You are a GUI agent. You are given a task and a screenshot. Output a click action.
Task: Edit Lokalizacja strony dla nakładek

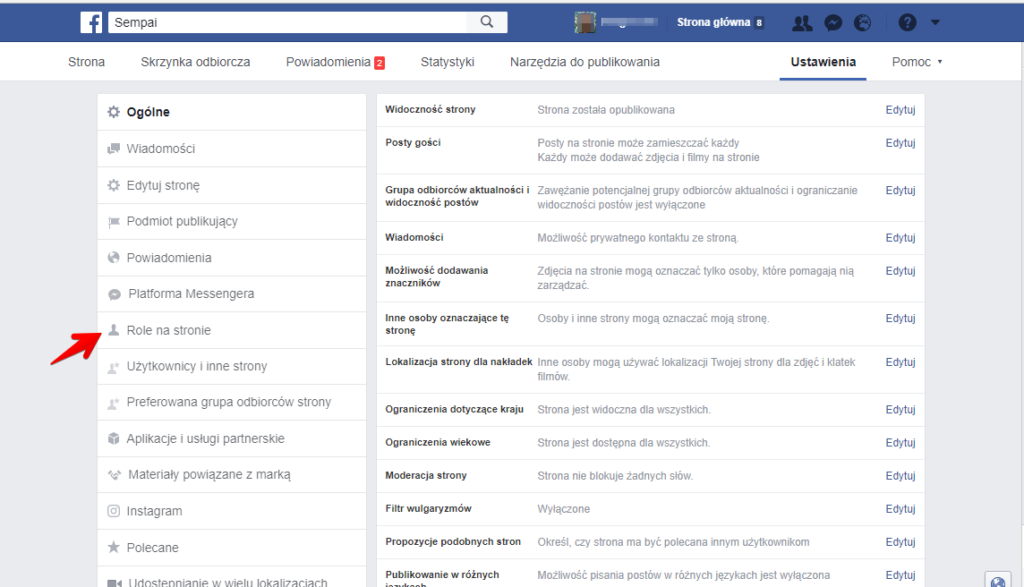900,362
